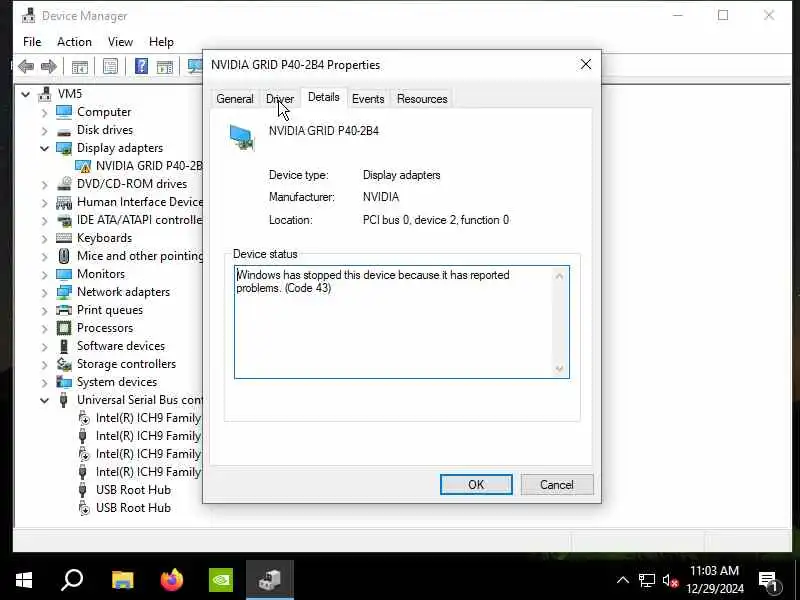Viewport: 800px width, 600px height.
Task: Select the Print queues icon
Action: point(64,310)
